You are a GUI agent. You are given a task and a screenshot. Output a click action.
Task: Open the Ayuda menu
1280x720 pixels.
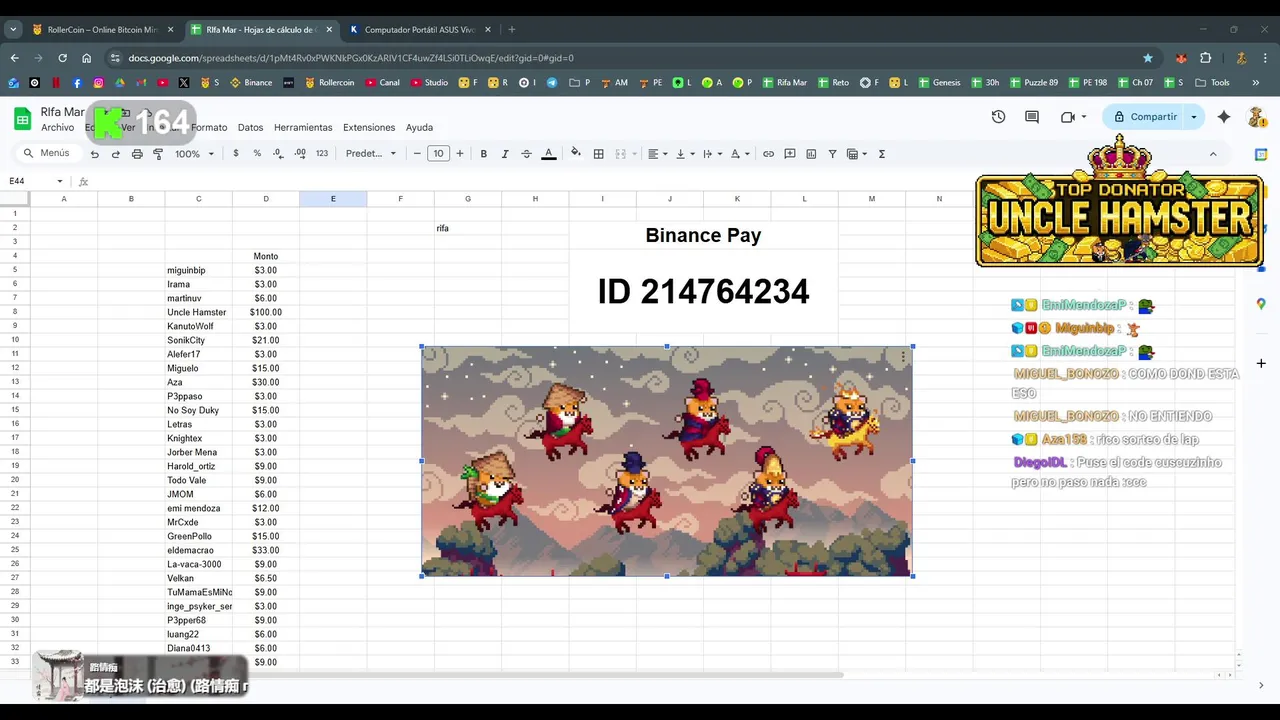(x=419, y=128)
